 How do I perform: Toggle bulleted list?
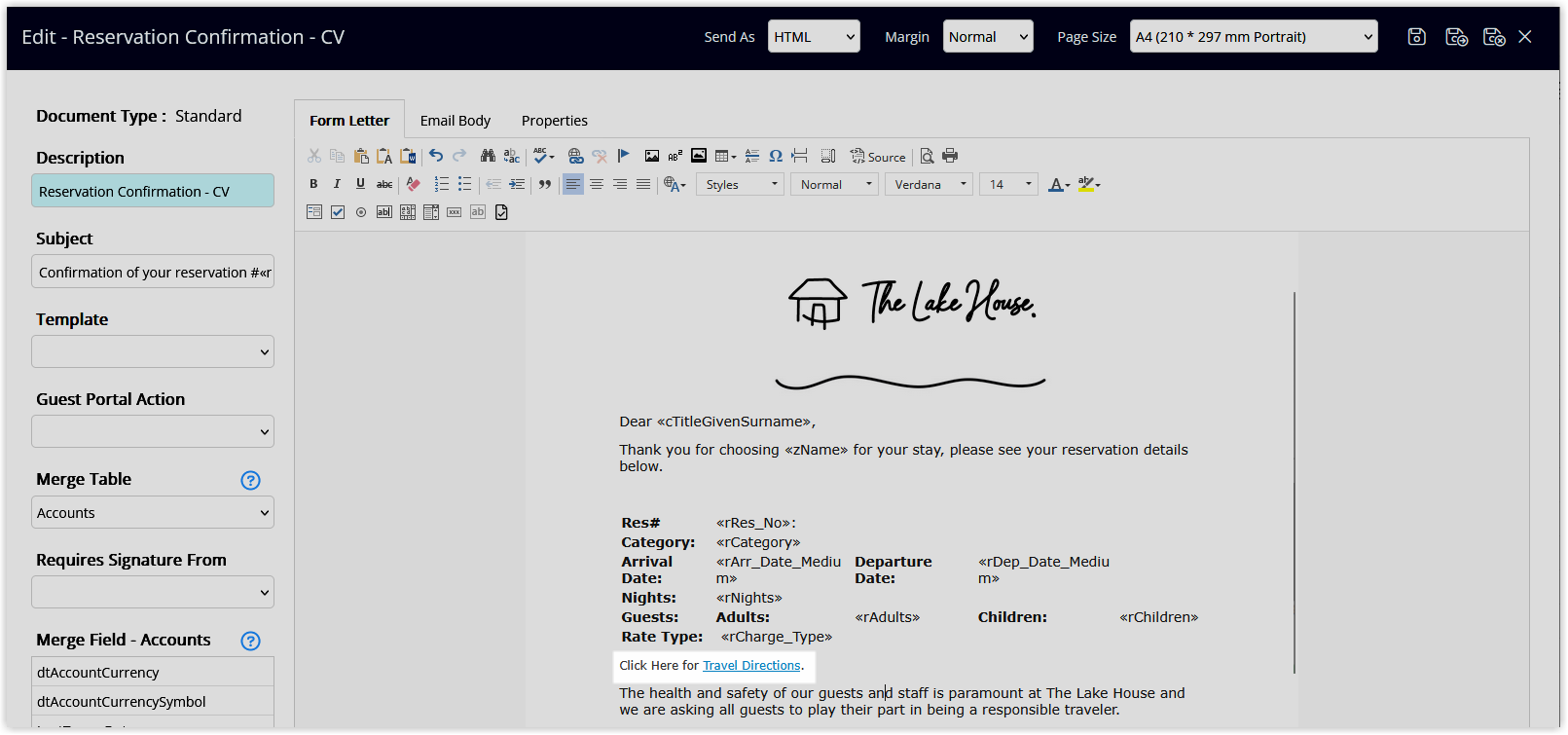[x=464, y=184]
